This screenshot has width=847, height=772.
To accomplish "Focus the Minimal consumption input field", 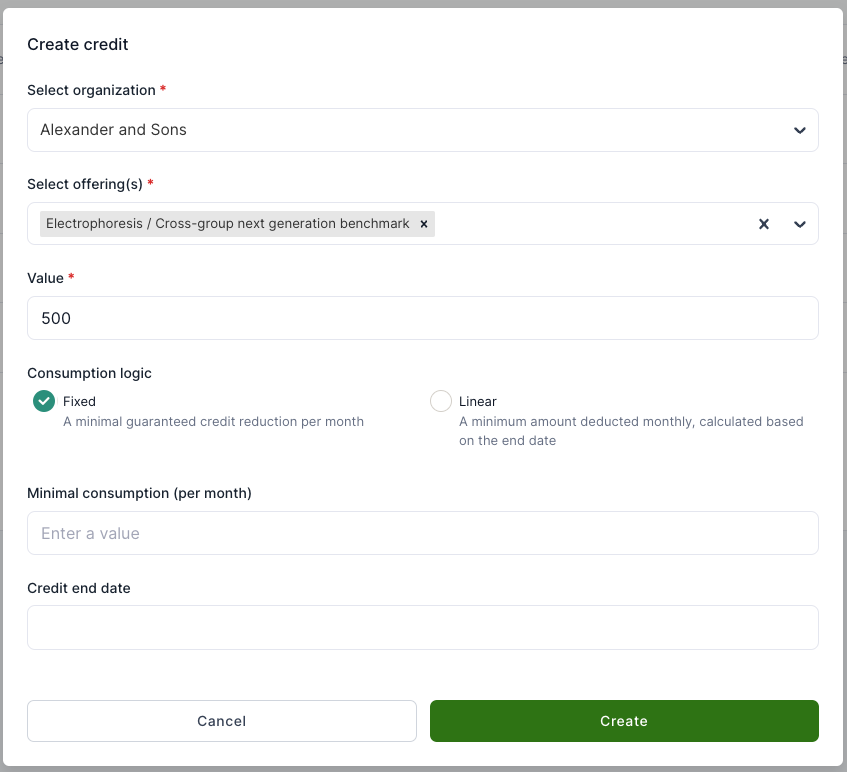I will [x=422, y=533].
